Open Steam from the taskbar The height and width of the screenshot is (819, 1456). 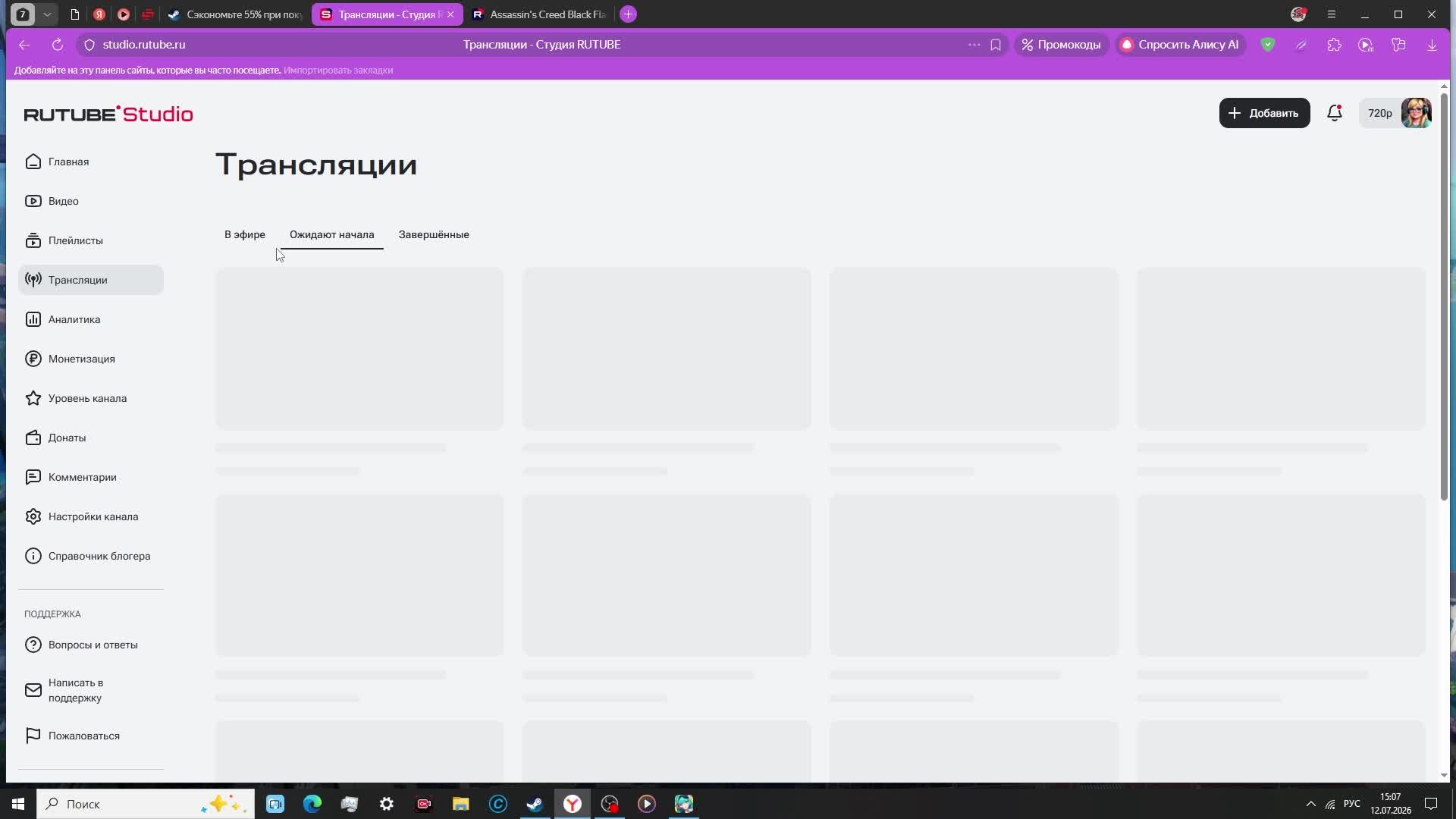coord(535,804)
